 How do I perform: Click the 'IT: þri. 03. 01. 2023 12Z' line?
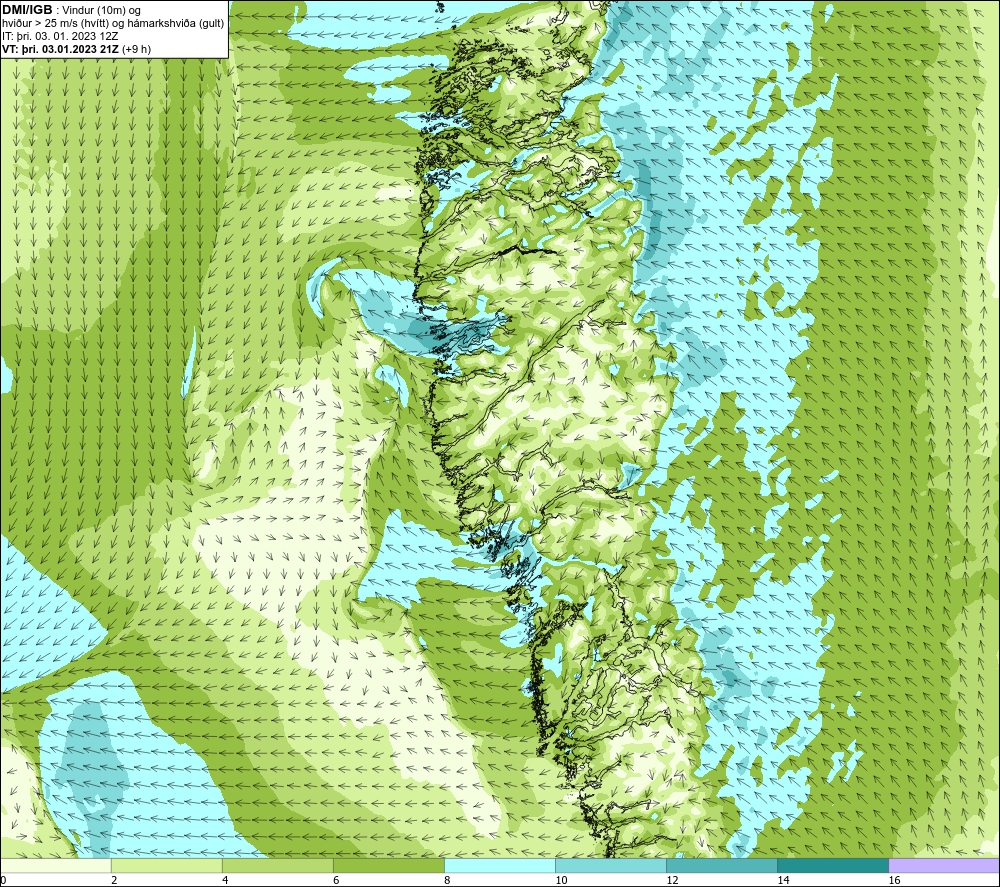[60, 36]
